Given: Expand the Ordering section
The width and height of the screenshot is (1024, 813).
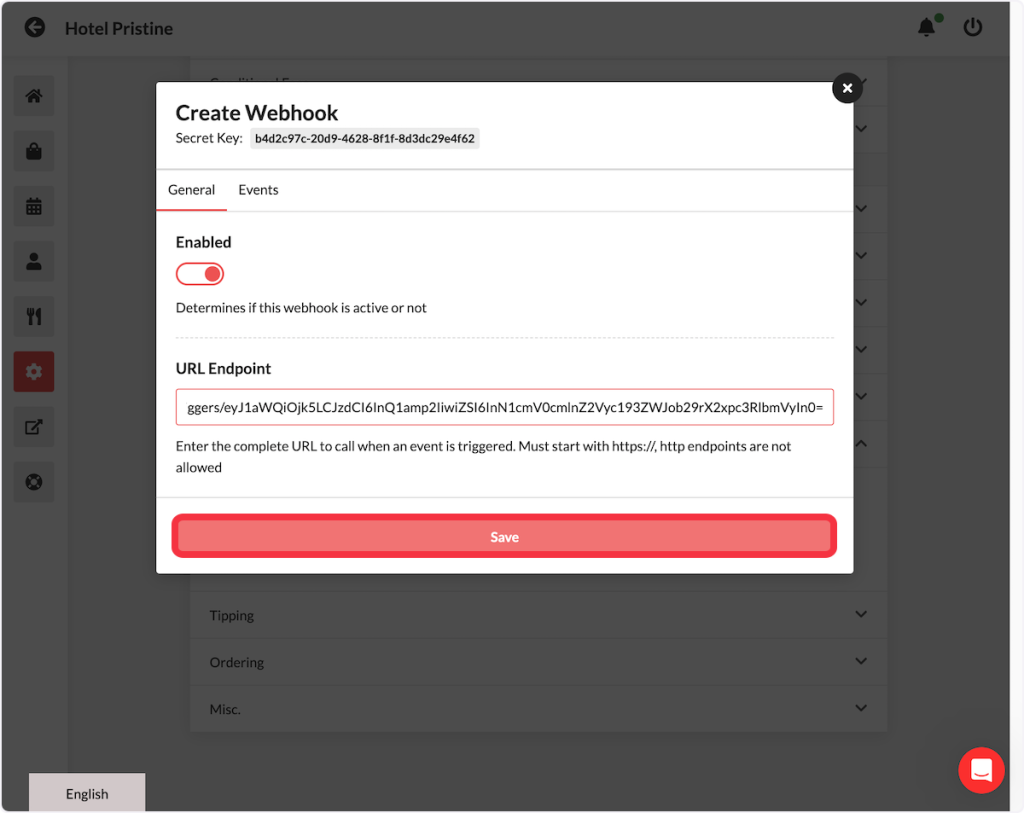Looking at the screenshot, I should tap(538, 662).
